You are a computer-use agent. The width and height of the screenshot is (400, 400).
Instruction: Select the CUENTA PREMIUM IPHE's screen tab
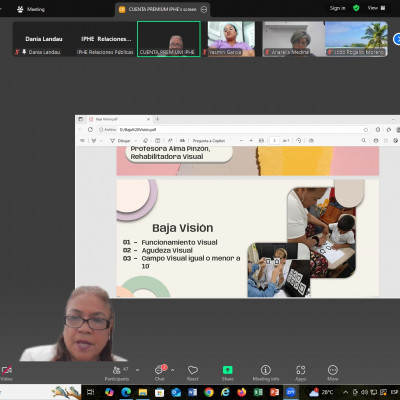click(163, 9)
